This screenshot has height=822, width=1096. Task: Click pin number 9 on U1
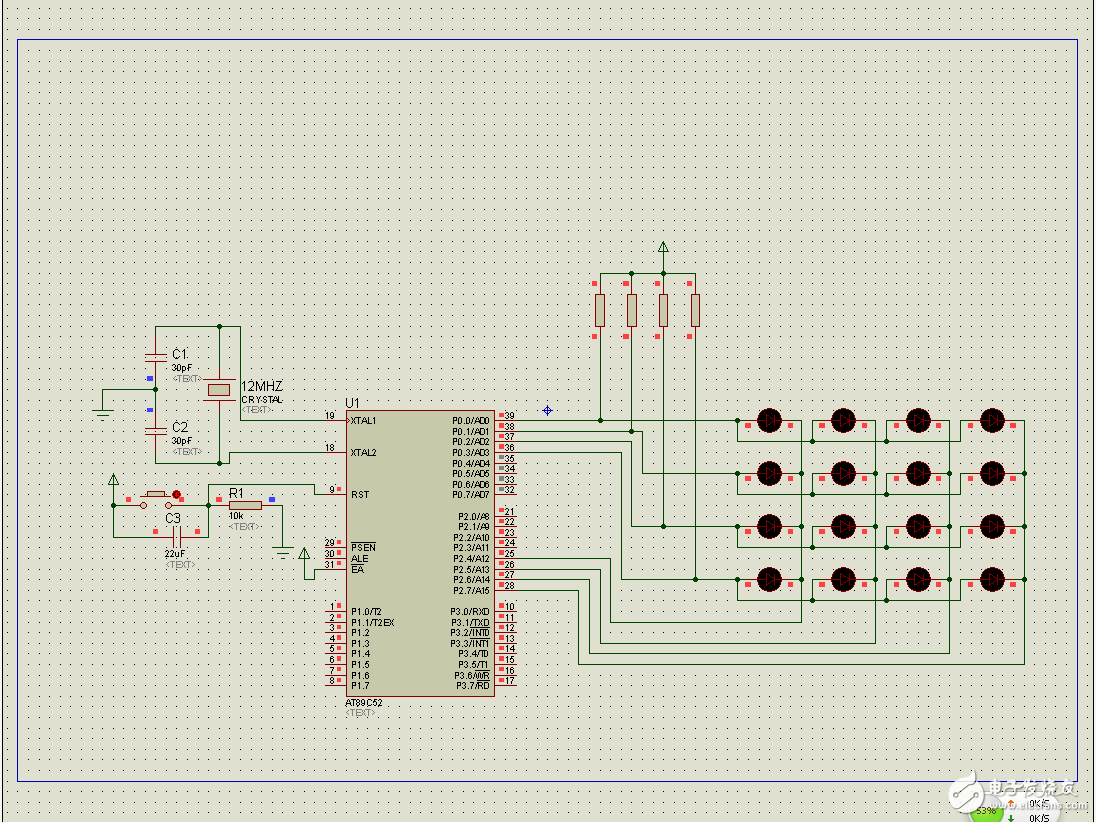pos(332,490)
